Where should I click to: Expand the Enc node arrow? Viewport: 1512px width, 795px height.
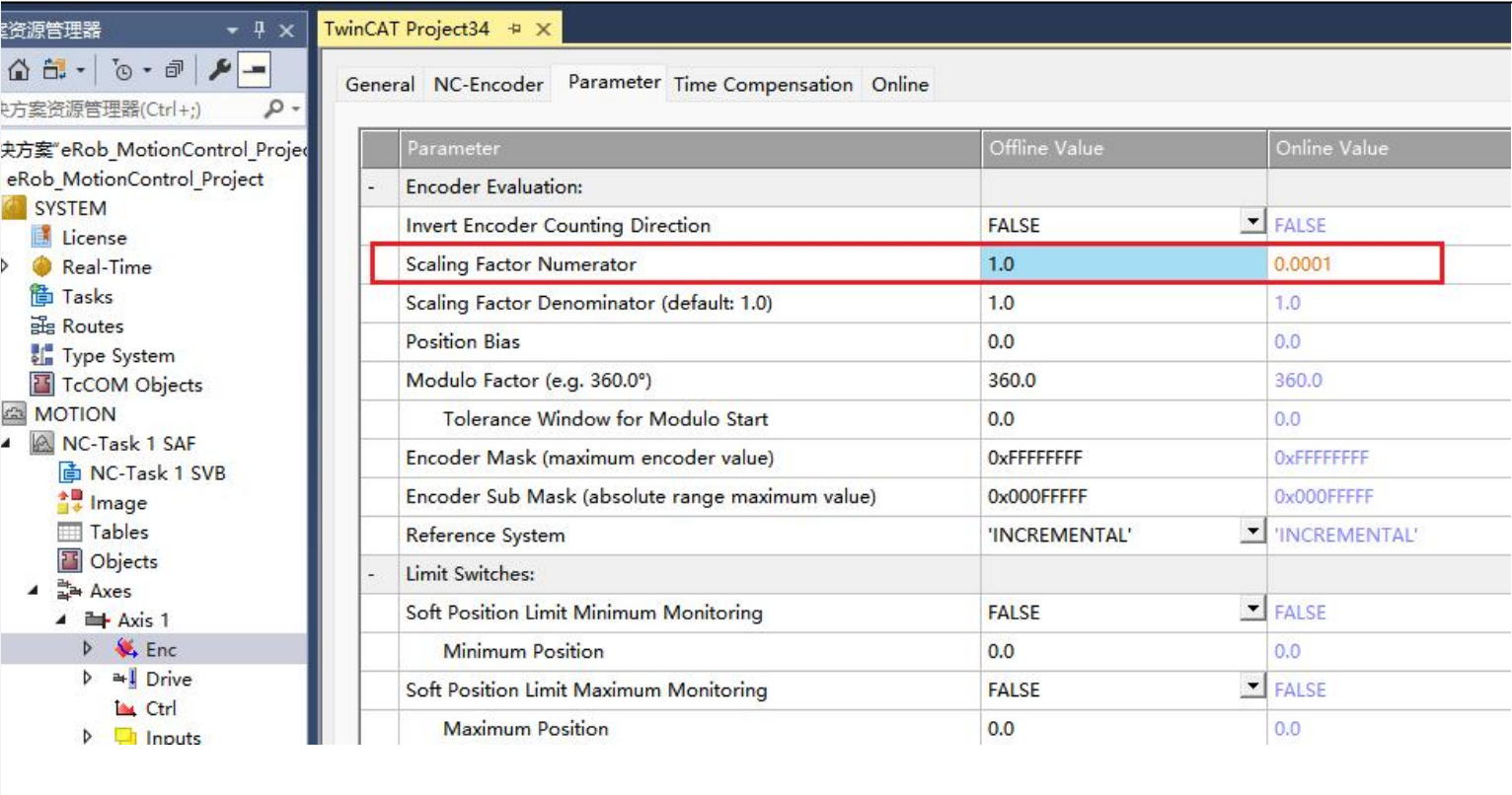[x=88, y=648]
